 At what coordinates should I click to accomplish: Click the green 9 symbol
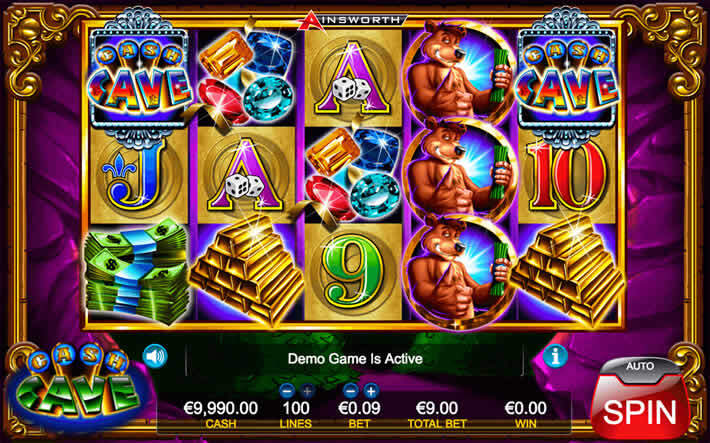point(352,272)
